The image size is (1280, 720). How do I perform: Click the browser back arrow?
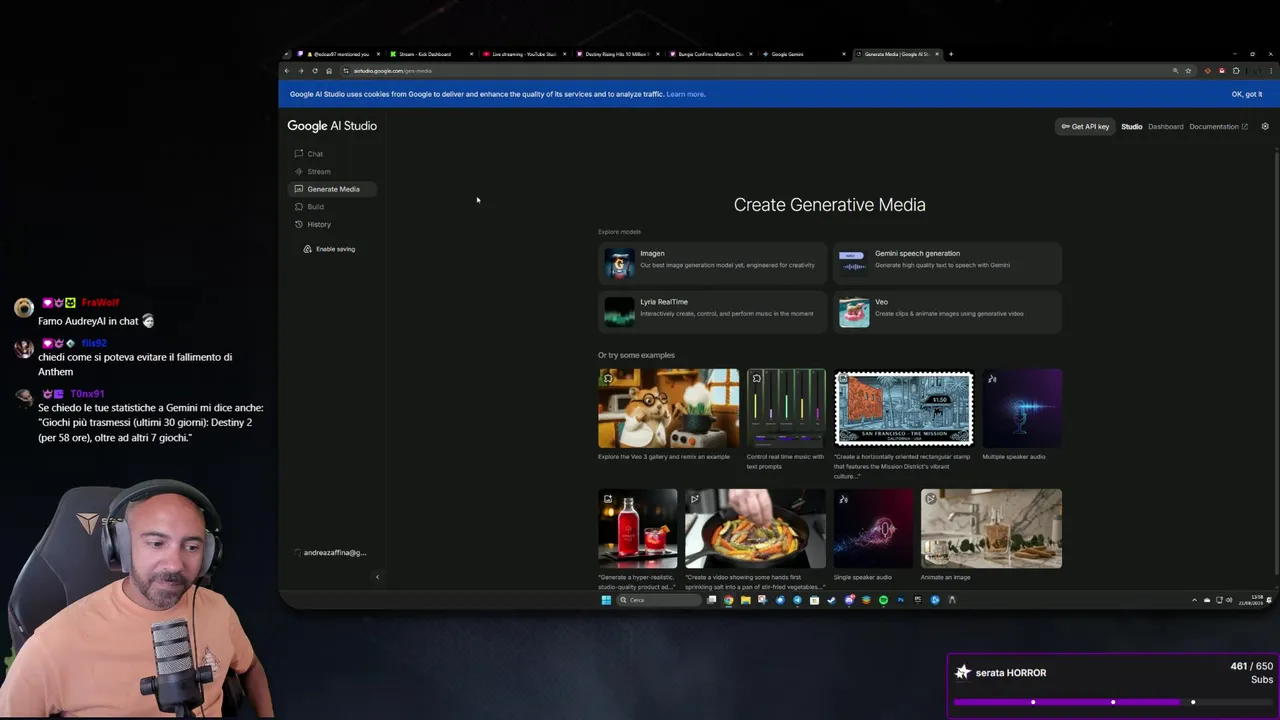click(287, 71)
